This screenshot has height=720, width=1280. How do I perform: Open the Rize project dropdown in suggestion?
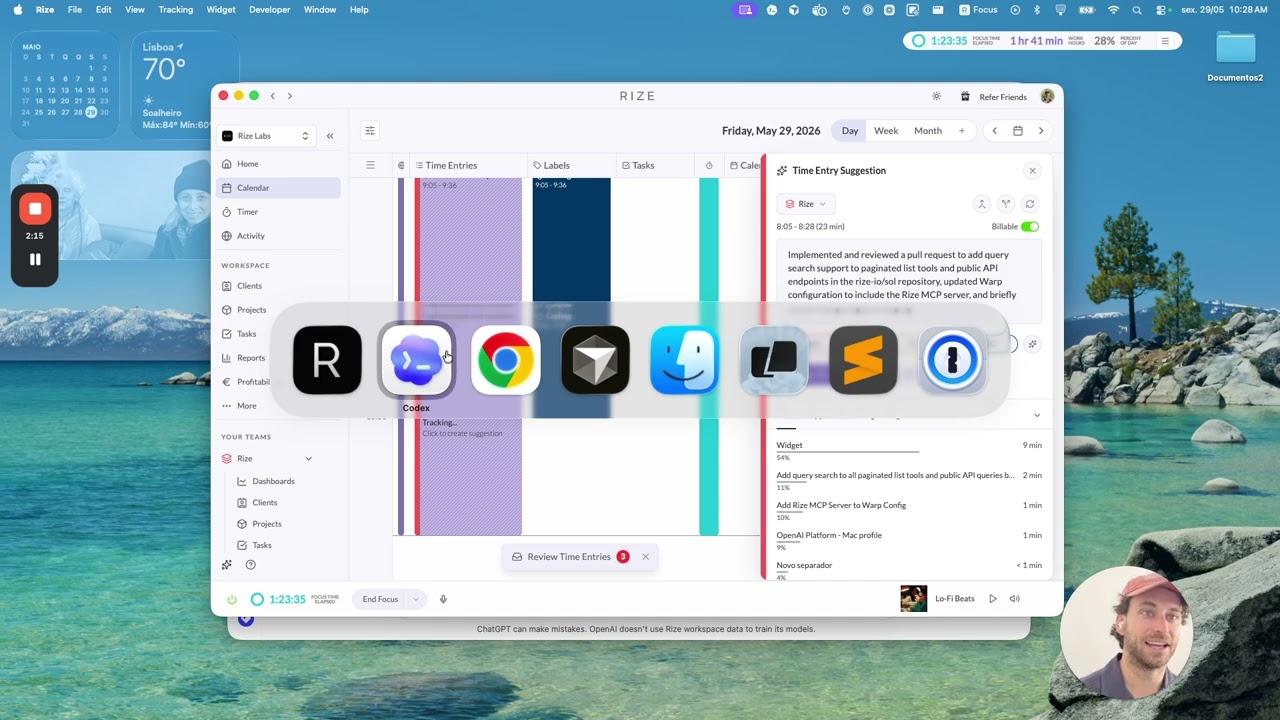[x=806, y=204]
